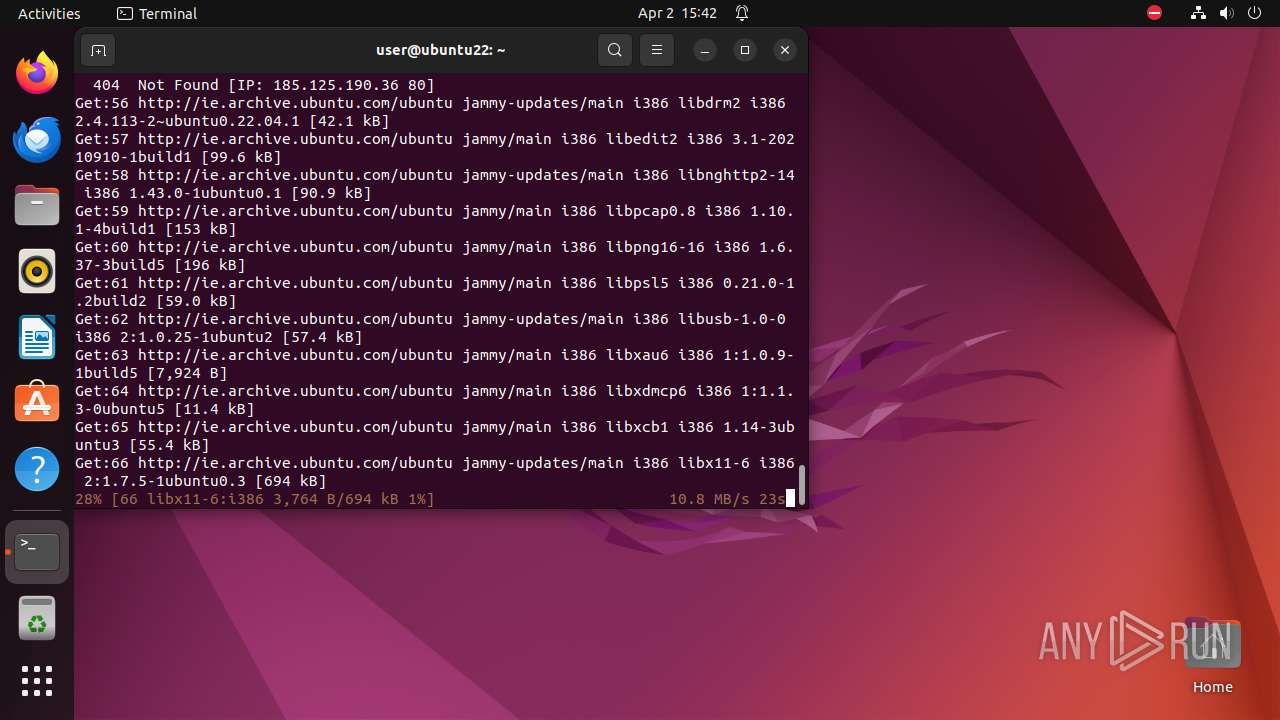Close the terminal window
The width and height of the screenshot is (1280, 720).
click(785, 50)
